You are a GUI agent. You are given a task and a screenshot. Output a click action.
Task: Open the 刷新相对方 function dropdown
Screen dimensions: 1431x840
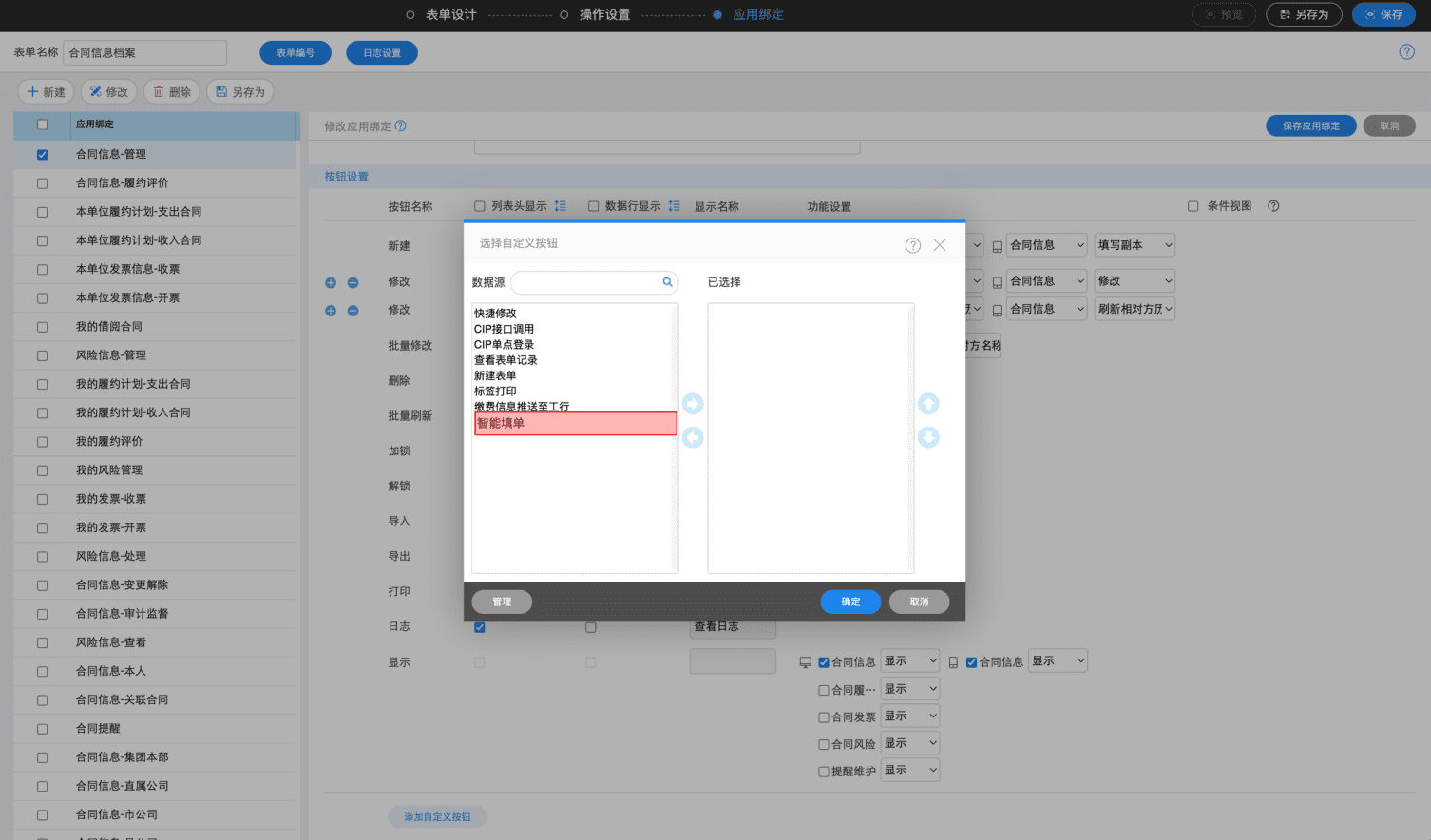tap(1135, 309)
